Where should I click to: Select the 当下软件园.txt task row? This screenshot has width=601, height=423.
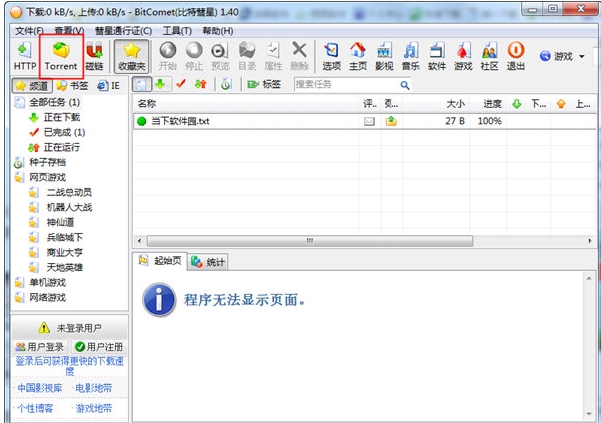pos(364,121)
